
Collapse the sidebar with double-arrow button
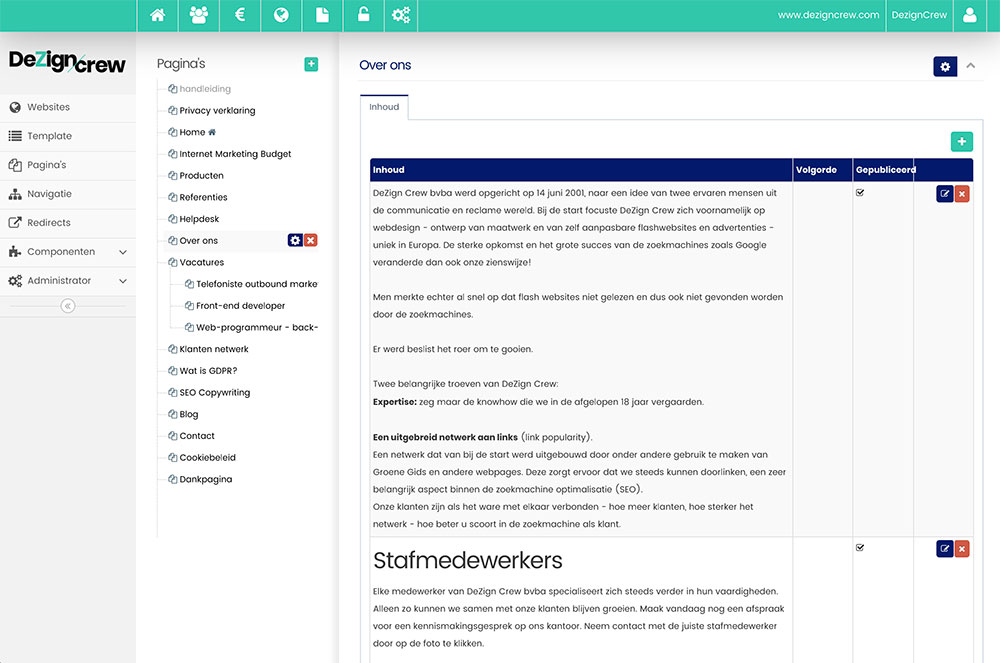tap(68, 306)
